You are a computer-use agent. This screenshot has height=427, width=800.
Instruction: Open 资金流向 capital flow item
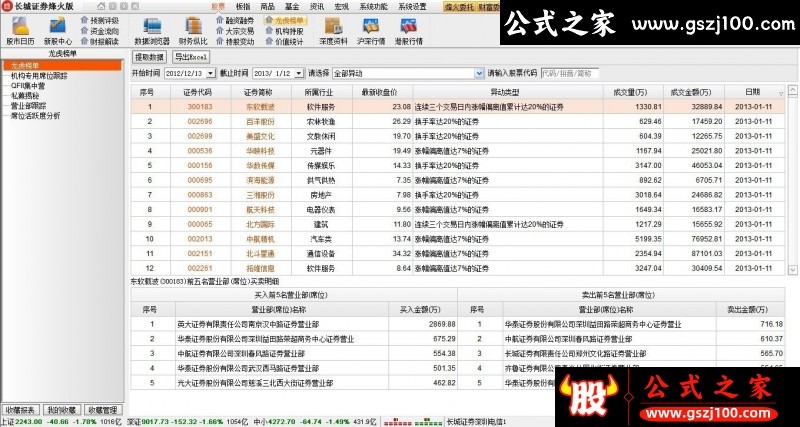(100, 31)
